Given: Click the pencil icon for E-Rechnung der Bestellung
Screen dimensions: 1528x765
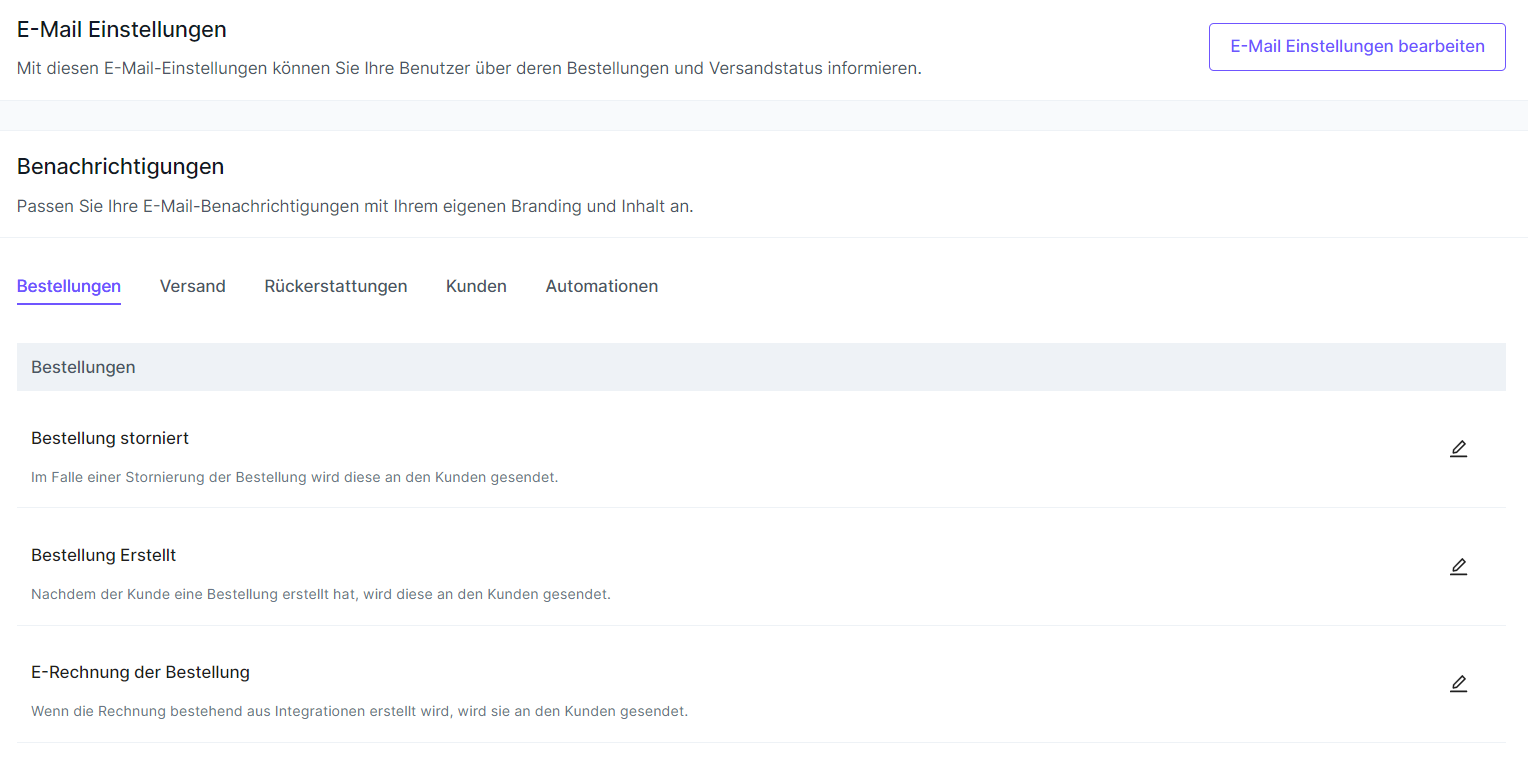Looking at the screenshot, I should [x=1458, y=683].
